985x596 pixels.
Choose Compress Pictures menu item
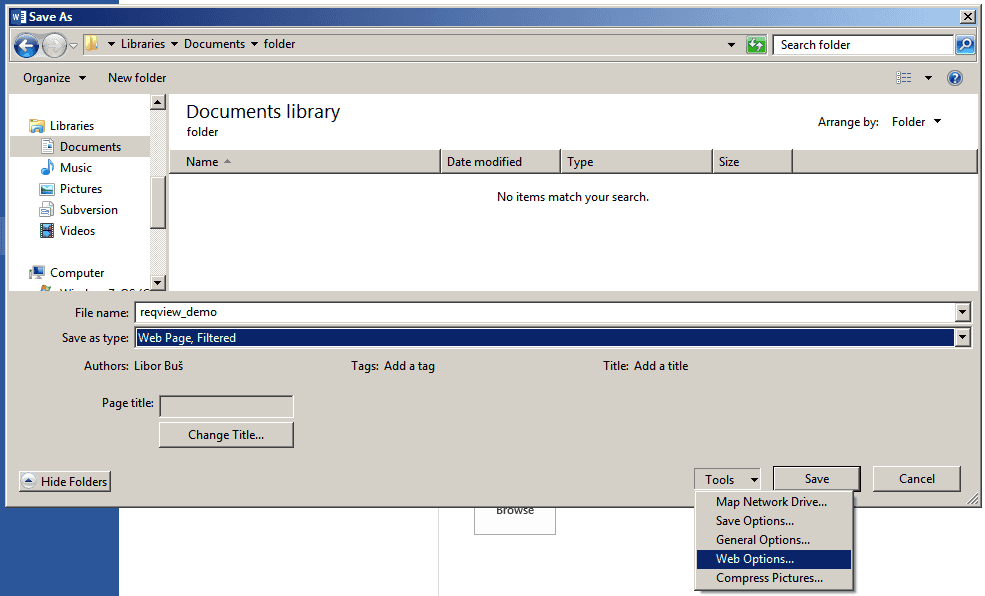[x=774, y=578]
